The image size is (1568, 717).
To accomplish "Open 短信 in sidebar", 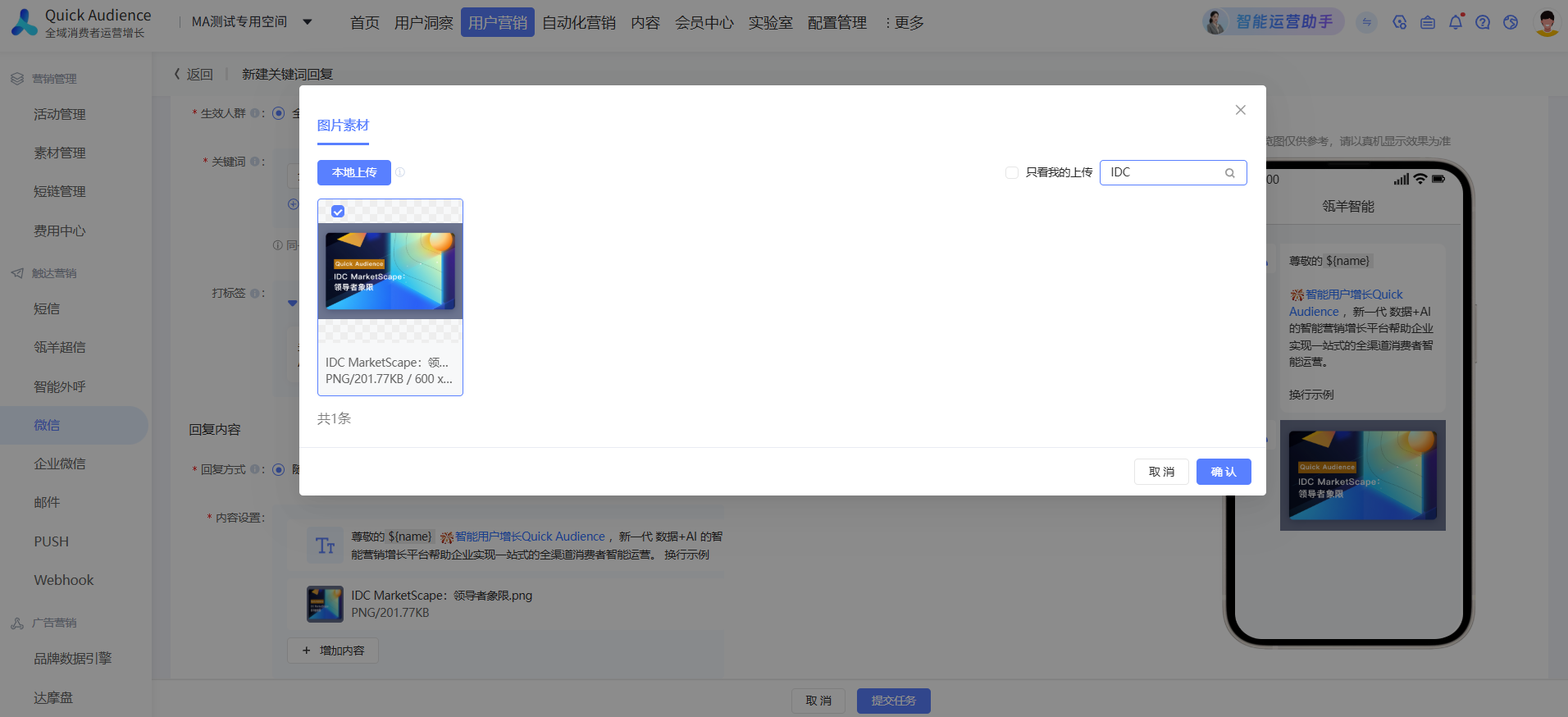I will (47, 308).
